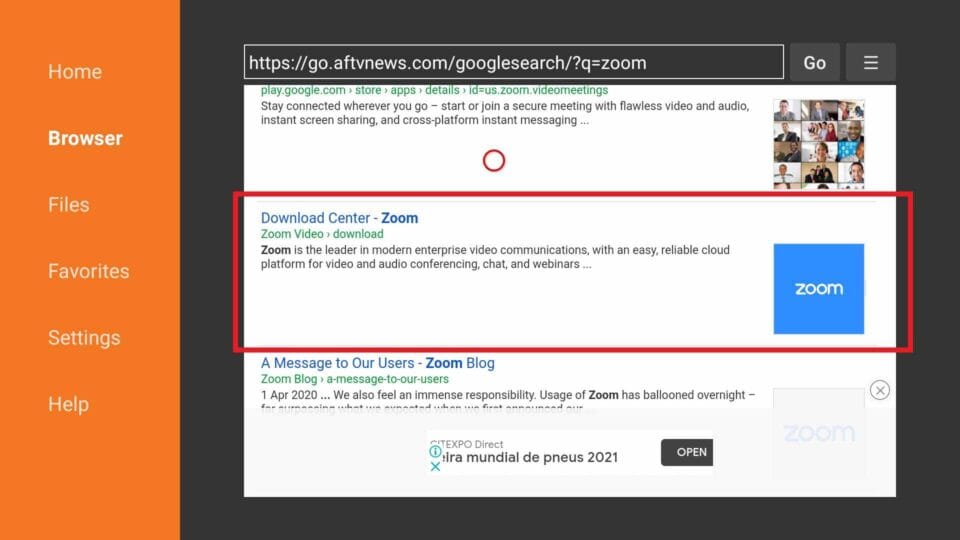960x540 pixels.
Task: Open the Home section in sidebar
Action: click(75, 72)
